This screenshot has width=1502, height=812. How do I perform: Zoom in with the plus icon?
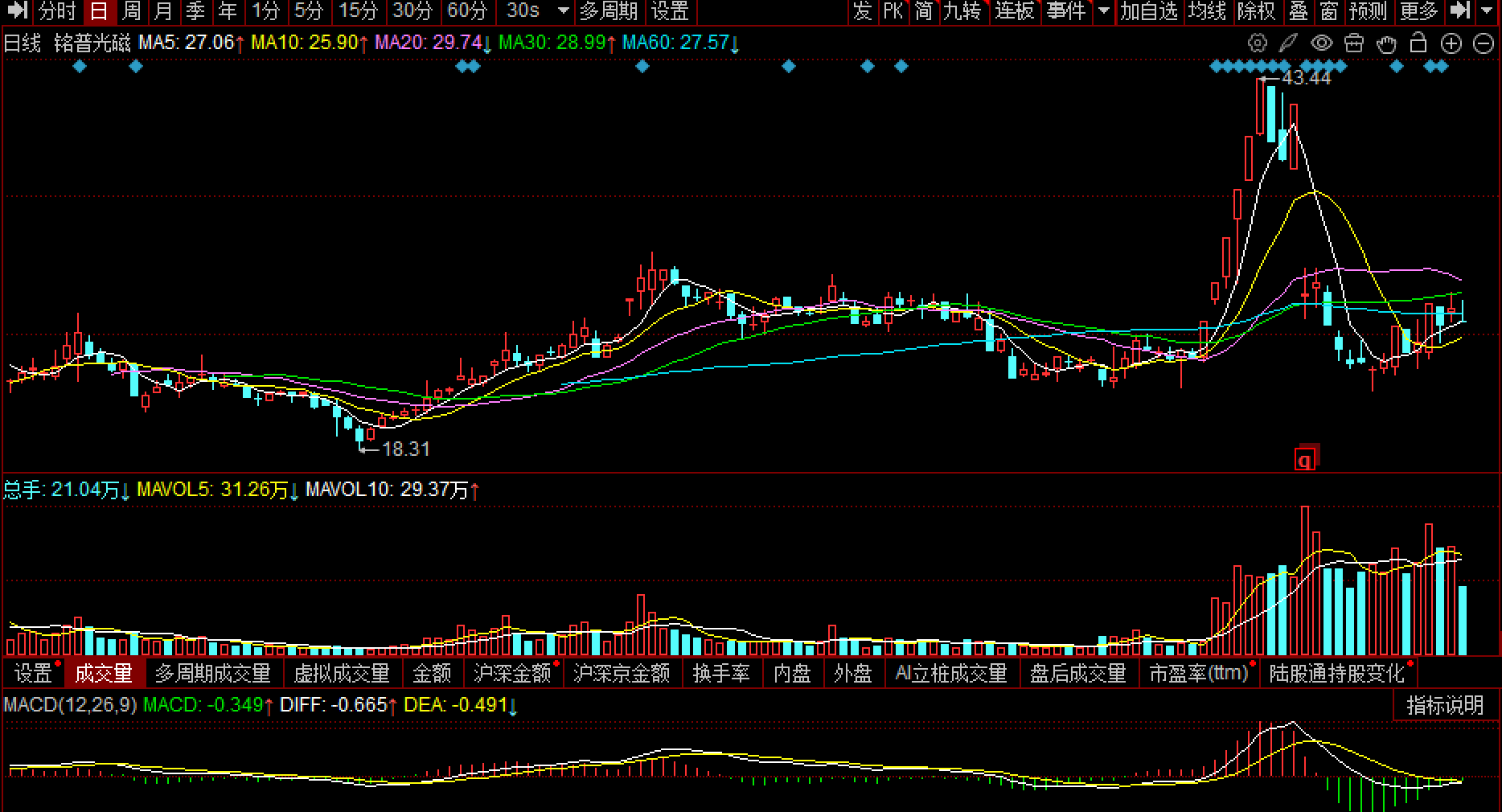[1451, 43]
